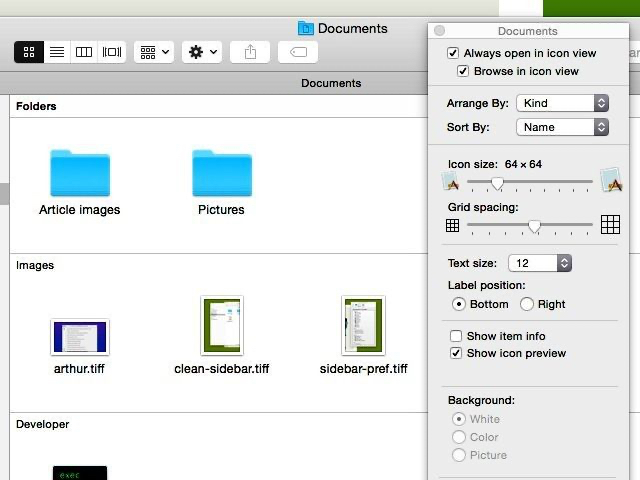Image resolution: width=640 pixels, height=480 pixels.
Task: Uncheck Browse in icon view
Action: (463, 71)
